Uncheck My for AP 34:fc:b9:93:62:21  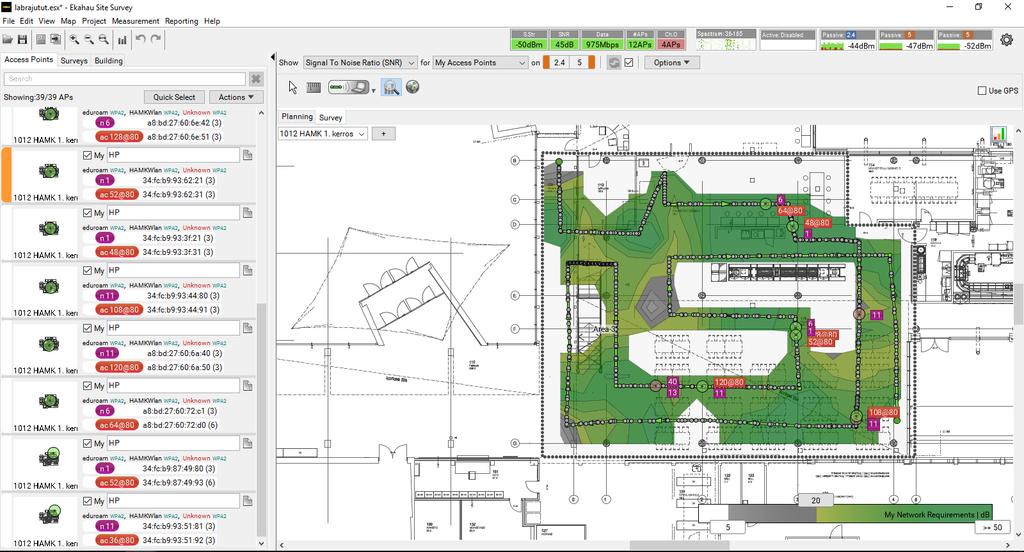88,155
